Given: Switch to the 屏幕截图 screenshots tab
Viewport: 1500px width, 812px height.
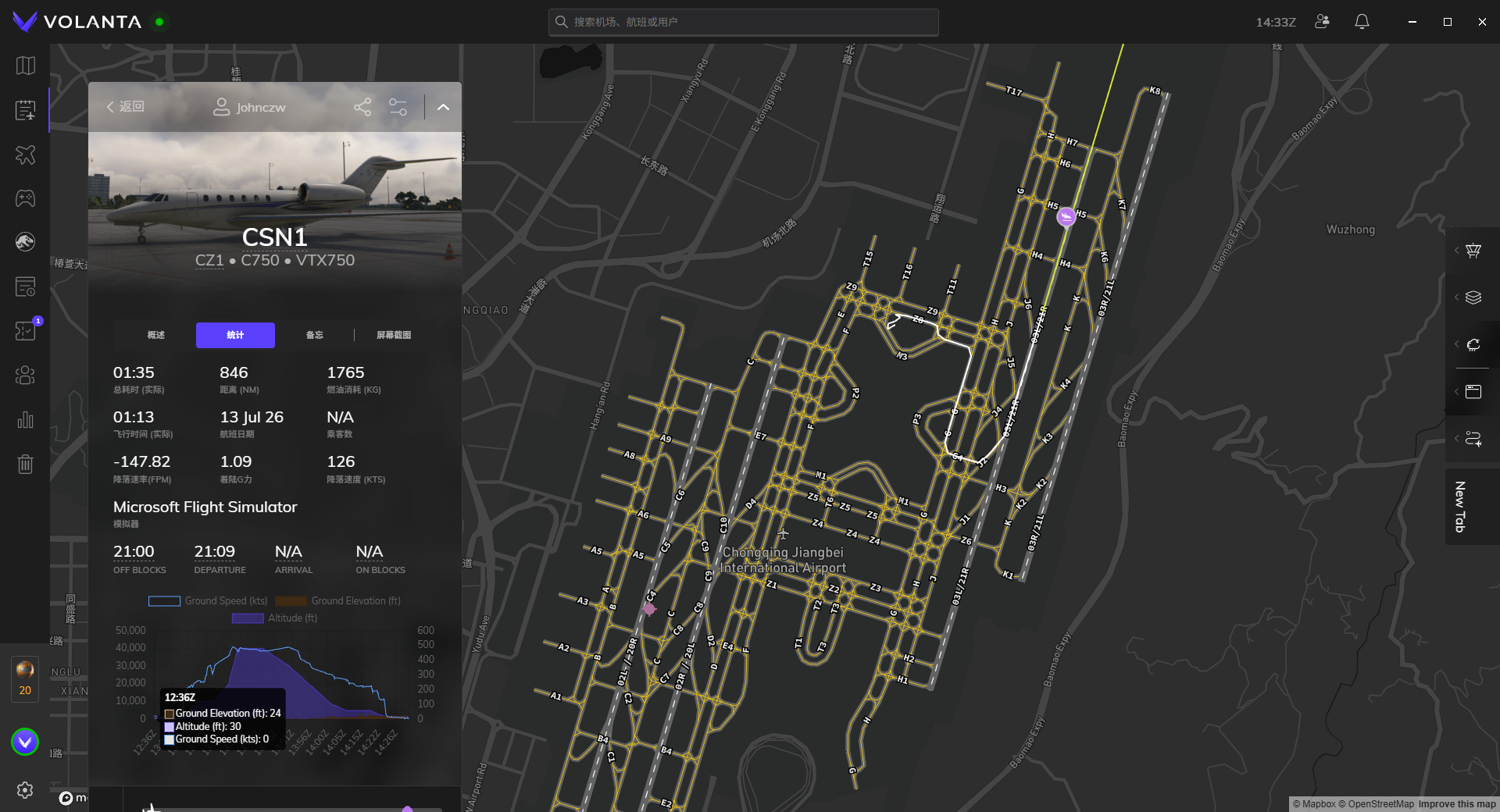Looking at the screenshot, I should (x=394, y=335).
